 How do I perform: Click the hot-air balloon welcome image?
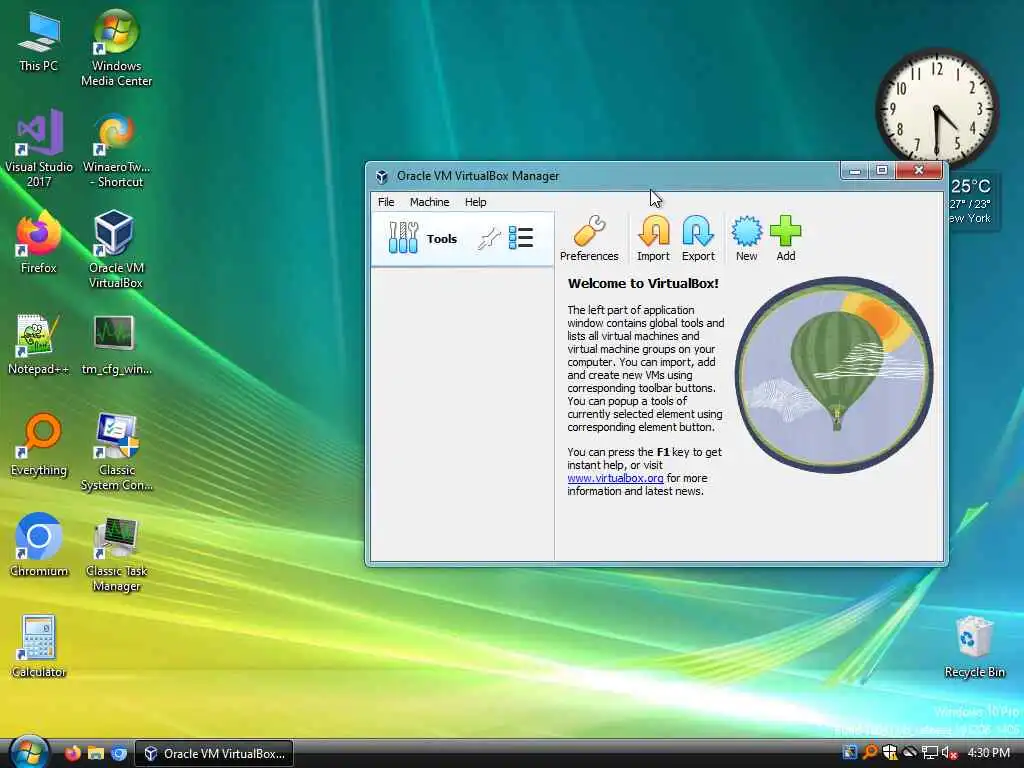(x=834, y=374)
